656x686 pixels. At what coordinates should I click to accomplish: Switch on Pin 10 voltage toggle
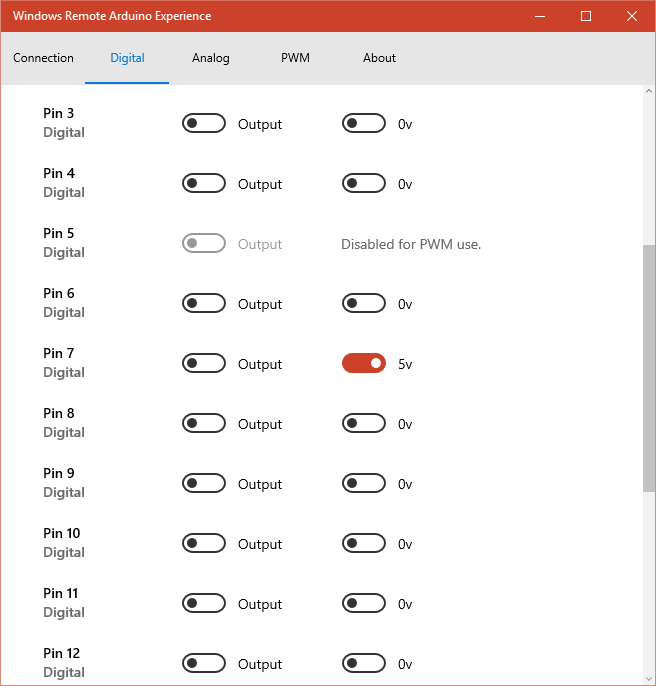(x=364, y=544)
